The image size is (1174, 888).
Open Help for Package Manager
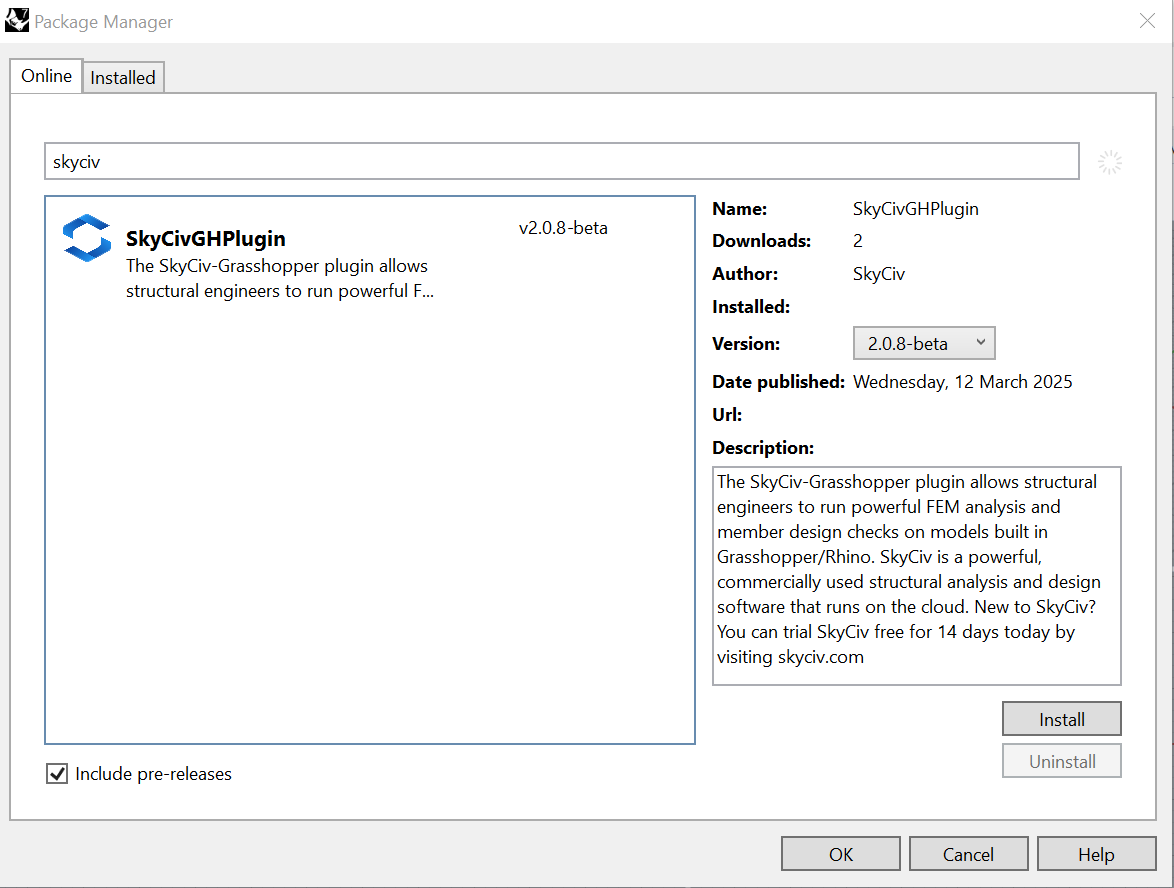click(x=1096, y=854)
